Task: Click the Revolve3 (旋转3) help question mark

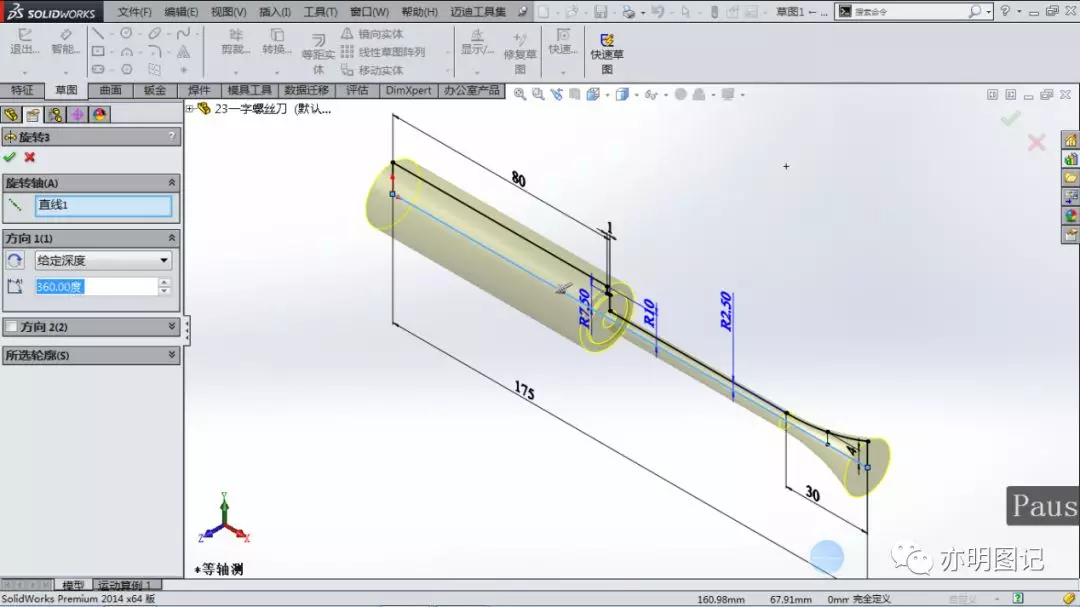Action: 172,136
